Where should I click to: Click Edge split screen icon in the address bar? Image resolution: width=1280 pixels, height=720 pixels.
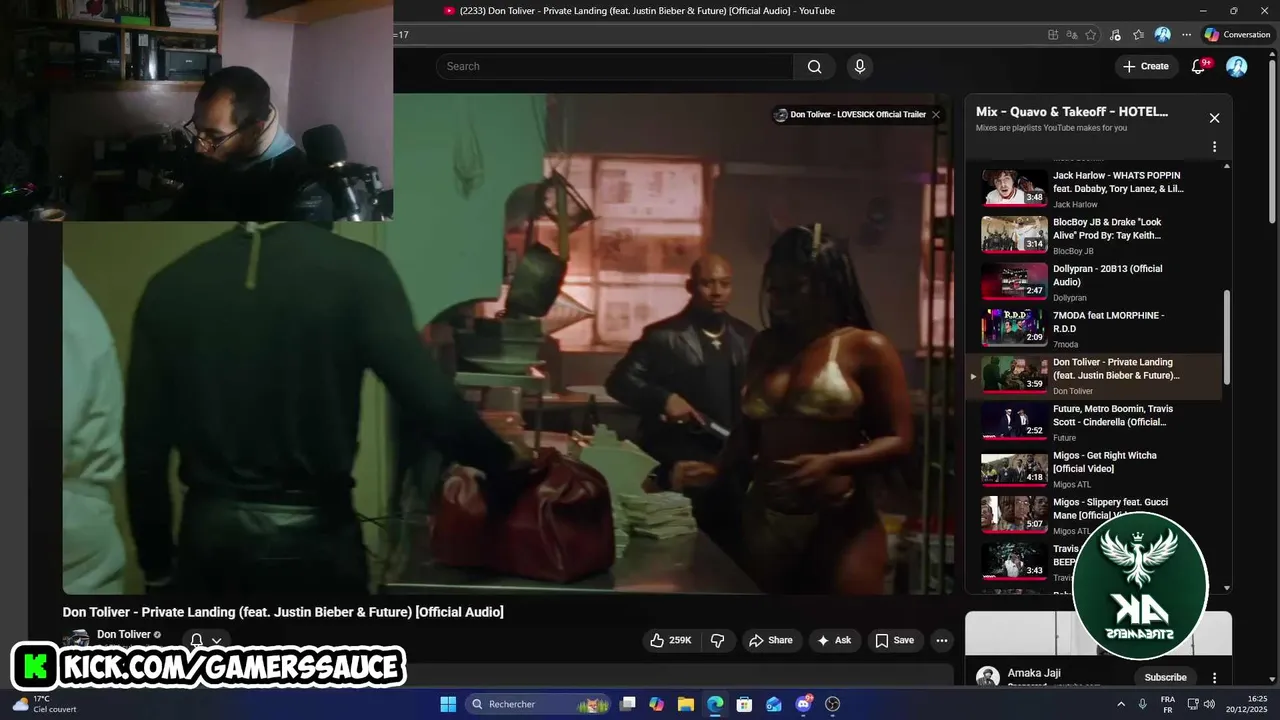tap(1053, 34)
